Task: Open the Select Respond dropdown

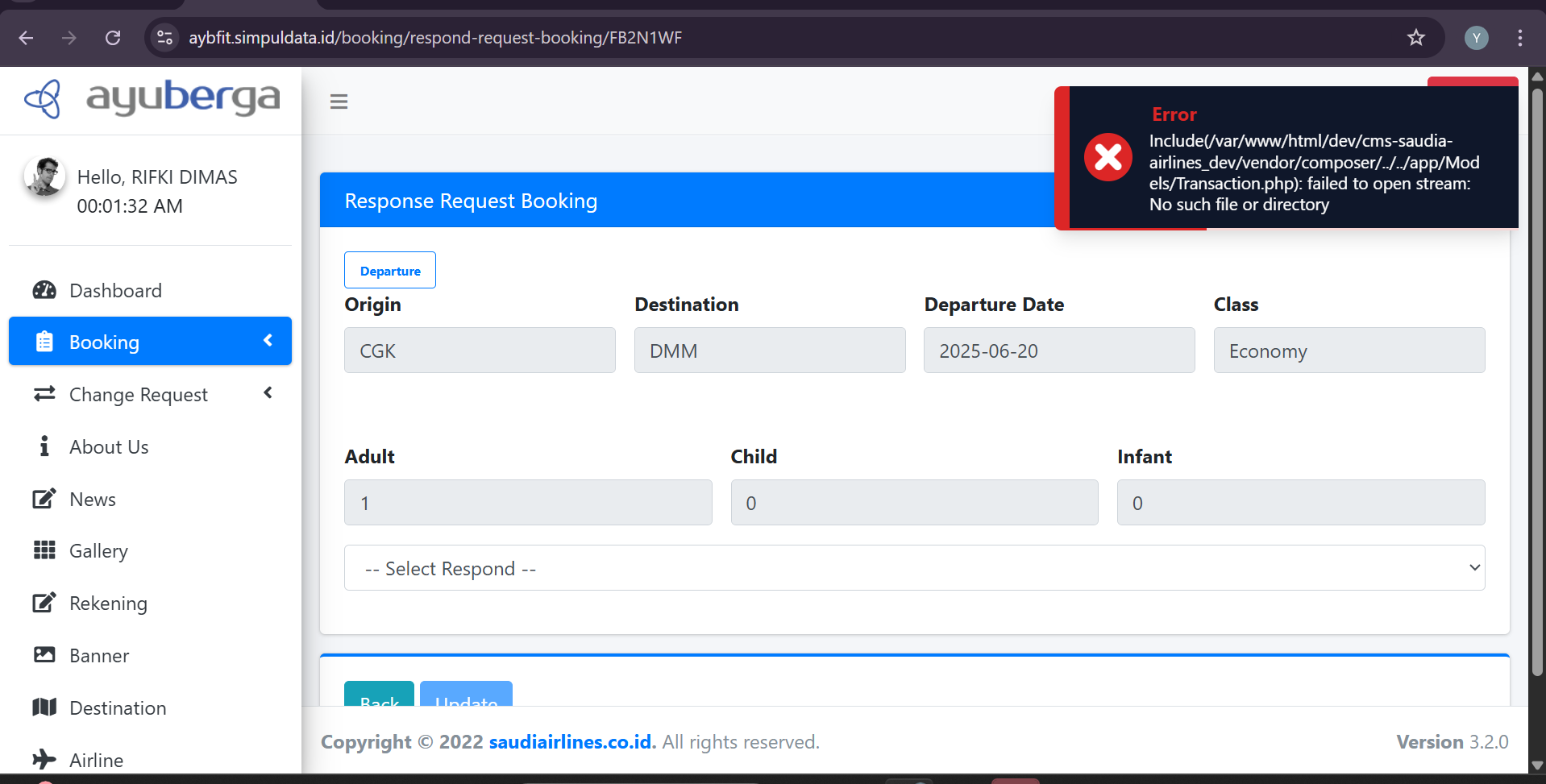Action: coord(914,568)
